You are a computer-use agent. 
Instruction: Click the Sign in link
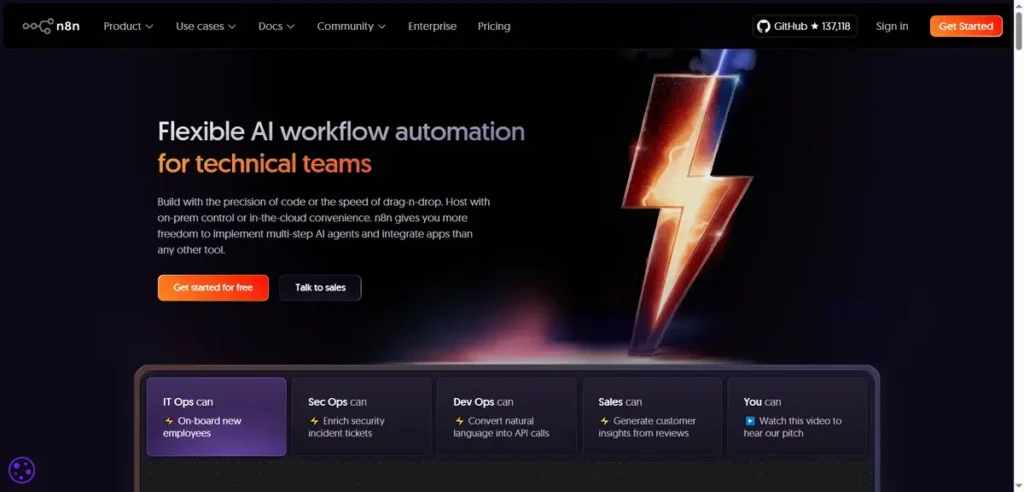coord(892,26)
